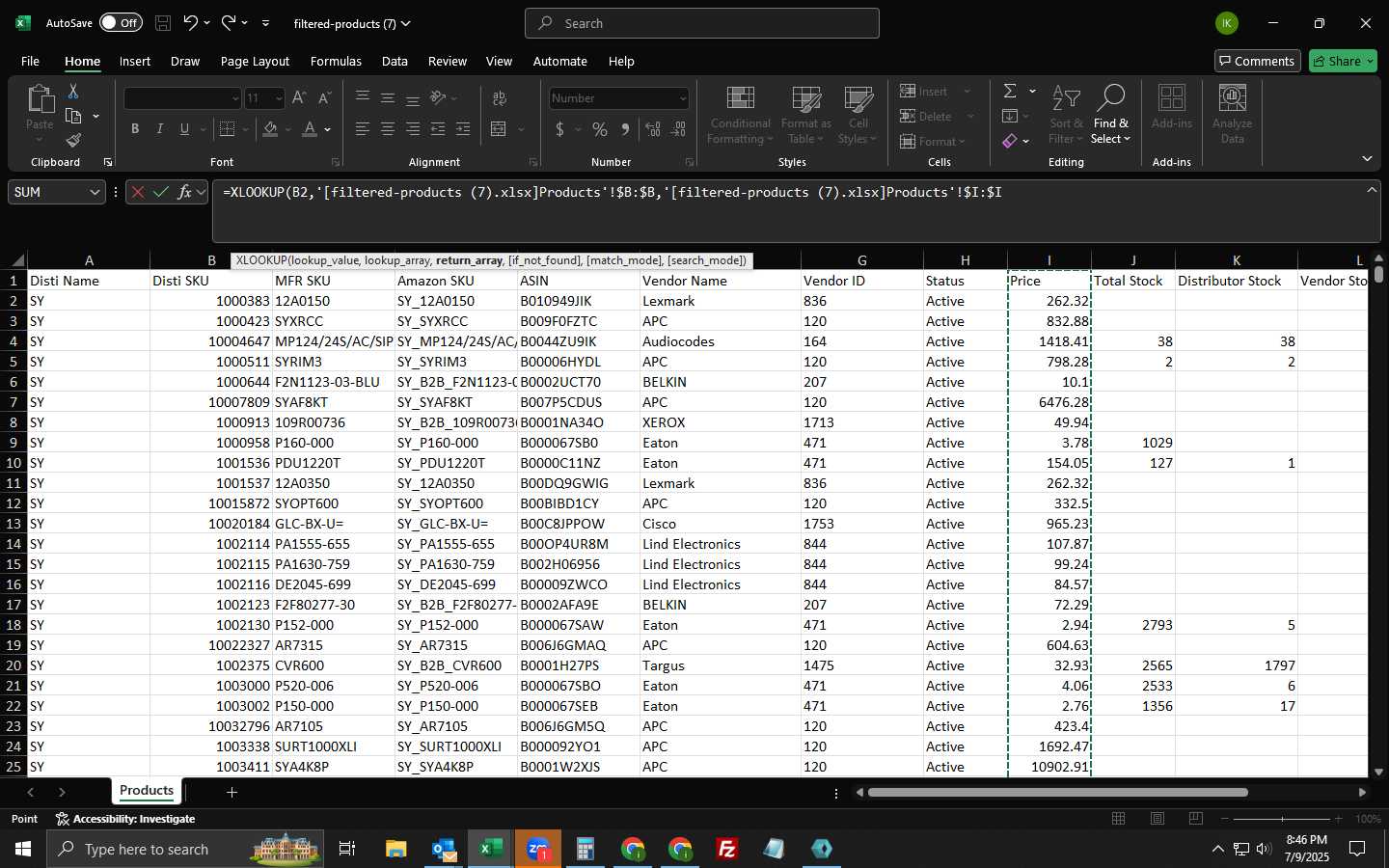
Task: Toggle the AutoSave switch
Action: [121, 23]
